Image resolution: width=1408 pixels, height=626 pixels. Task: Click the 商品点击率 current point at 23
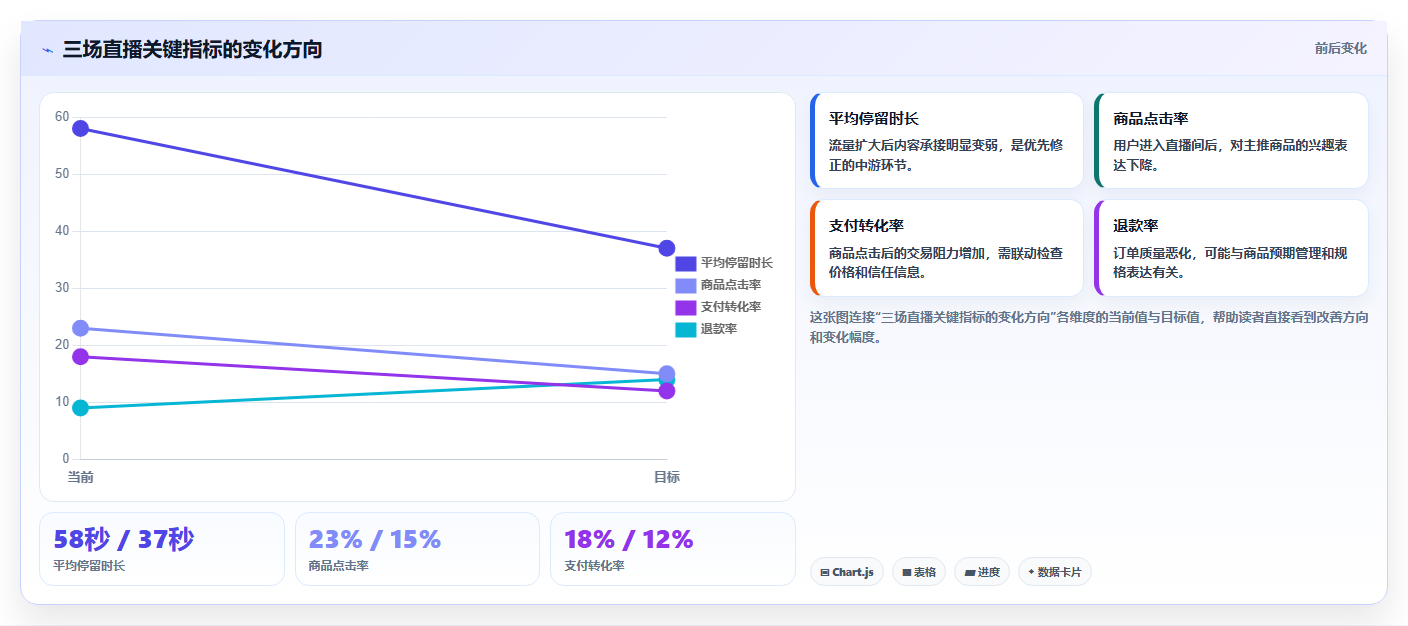point(81,328)
